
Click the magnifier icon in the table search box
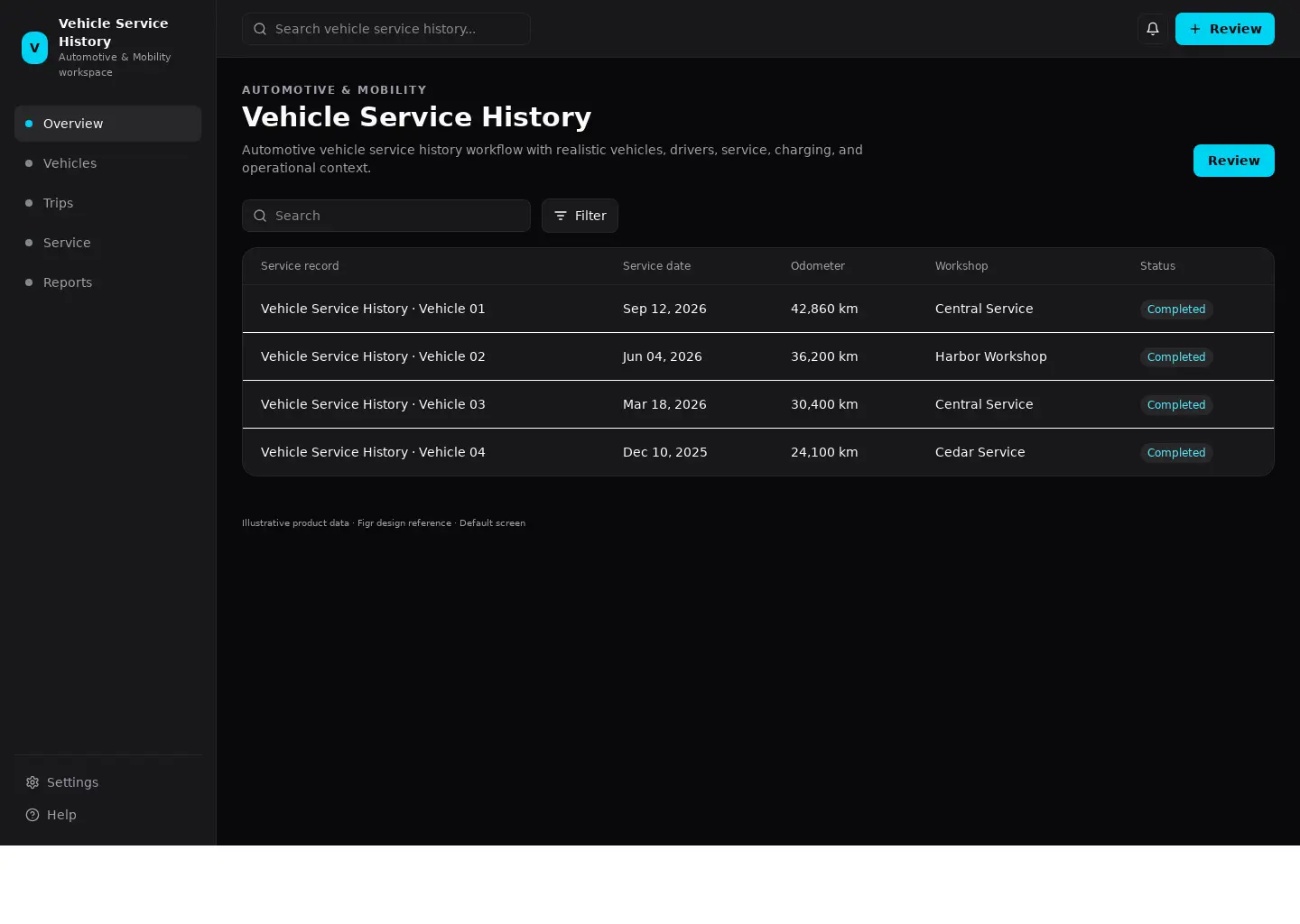point(260,216)
